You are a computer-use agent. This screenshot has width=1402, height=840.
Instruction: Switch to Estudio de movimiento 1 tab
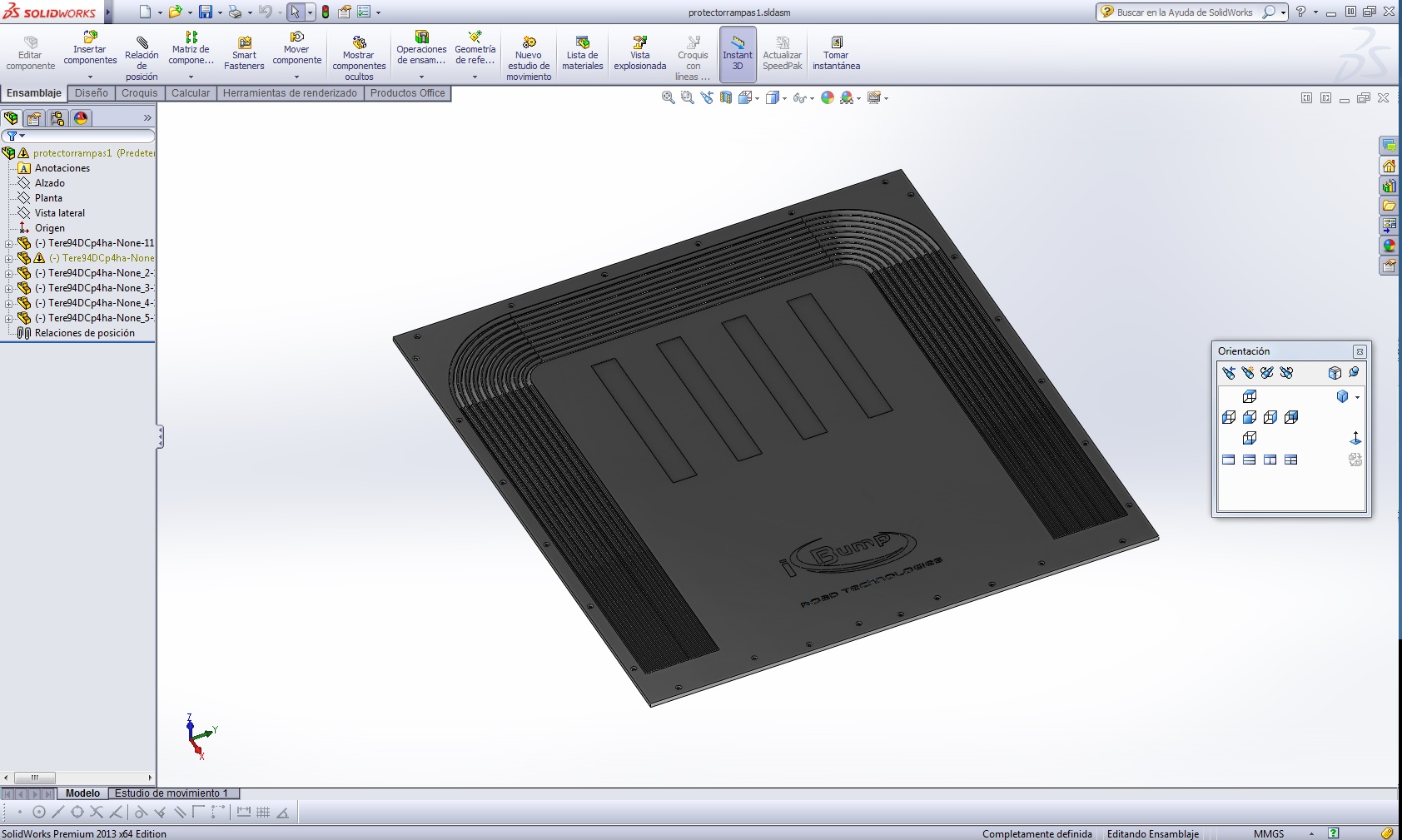(172, 793)
